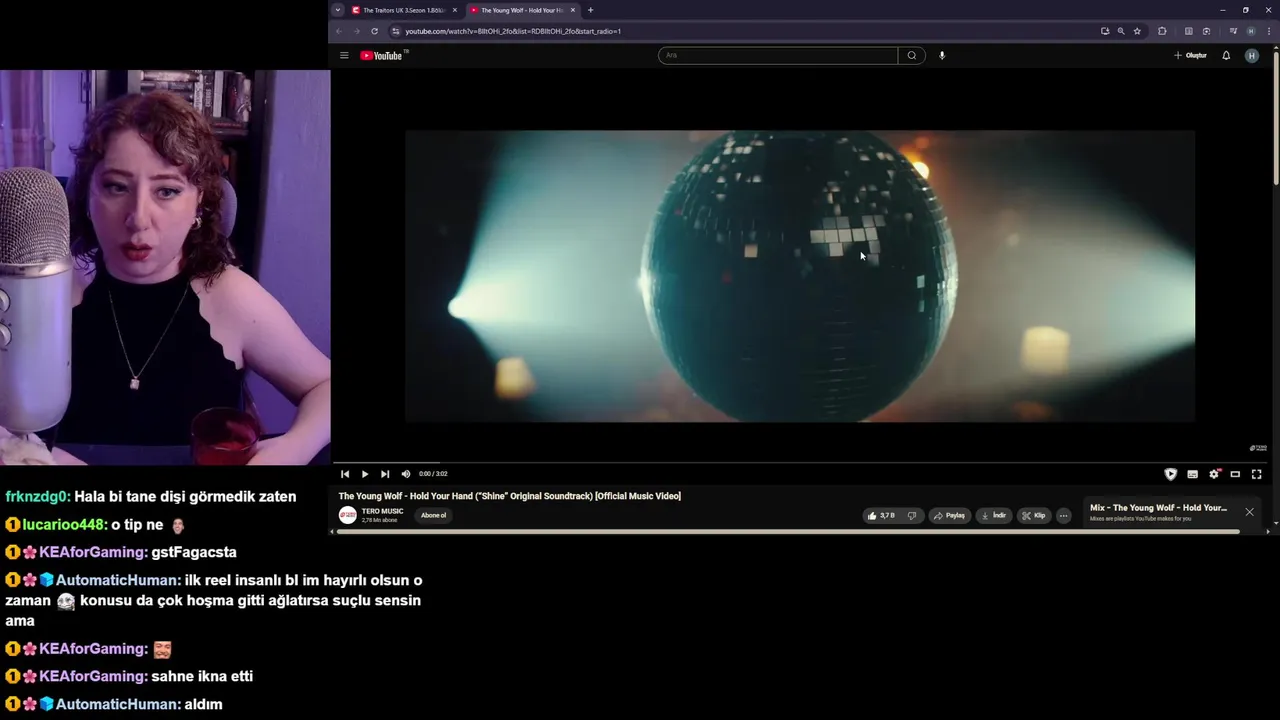The image size is (1280, 720).
Task: Dislike the video thumbs-down
Action: (911, 516)
